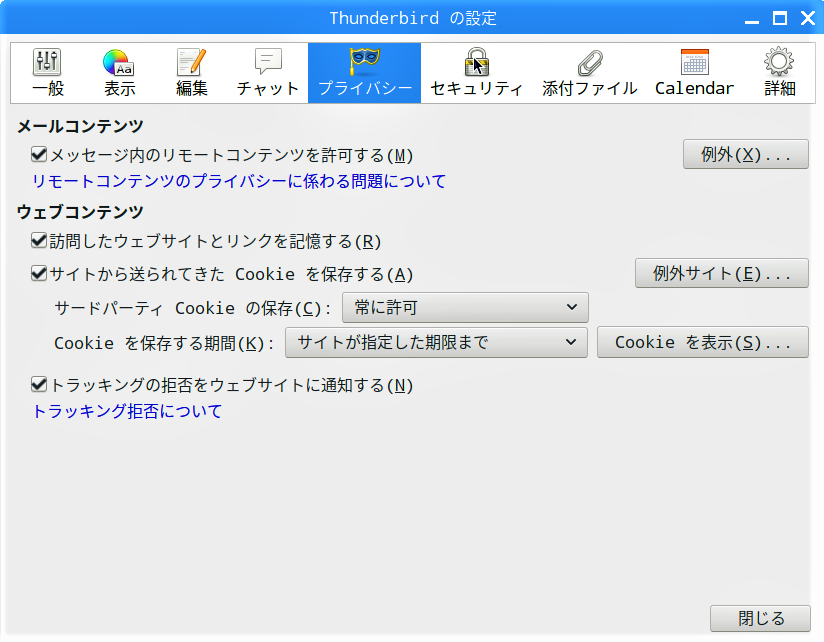Toggle メッセージ内のリモートコンテンツを許可する checkbox
The image size is (824, 642).
pyautogui.click(x=39, y=154)
